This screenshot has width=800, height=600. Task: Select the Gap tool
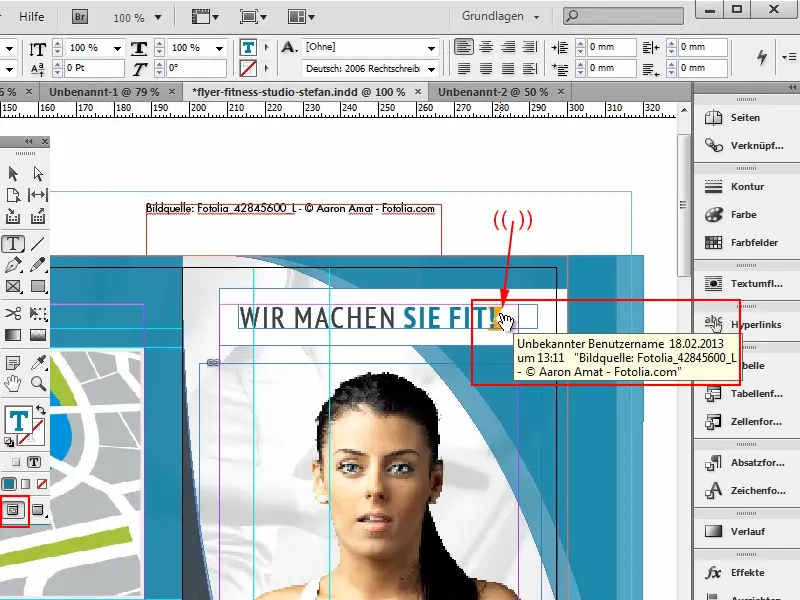click(x=38, y=195)
